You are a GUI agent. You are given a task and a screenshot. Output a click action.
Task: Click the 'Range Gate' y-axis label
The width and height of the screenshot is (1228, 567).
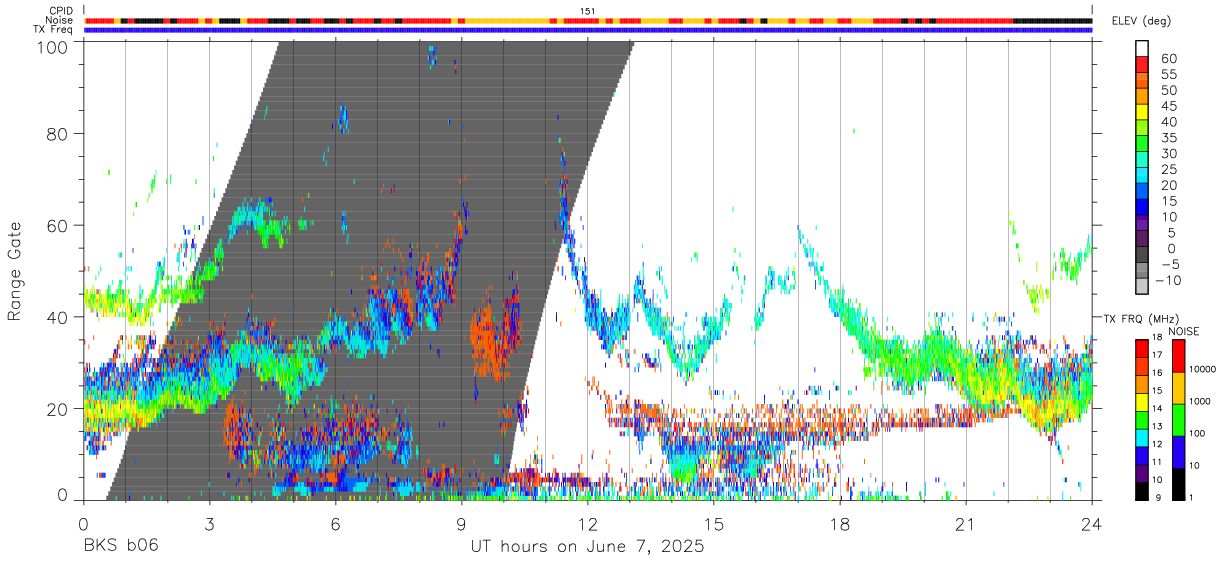pos(15,271)
